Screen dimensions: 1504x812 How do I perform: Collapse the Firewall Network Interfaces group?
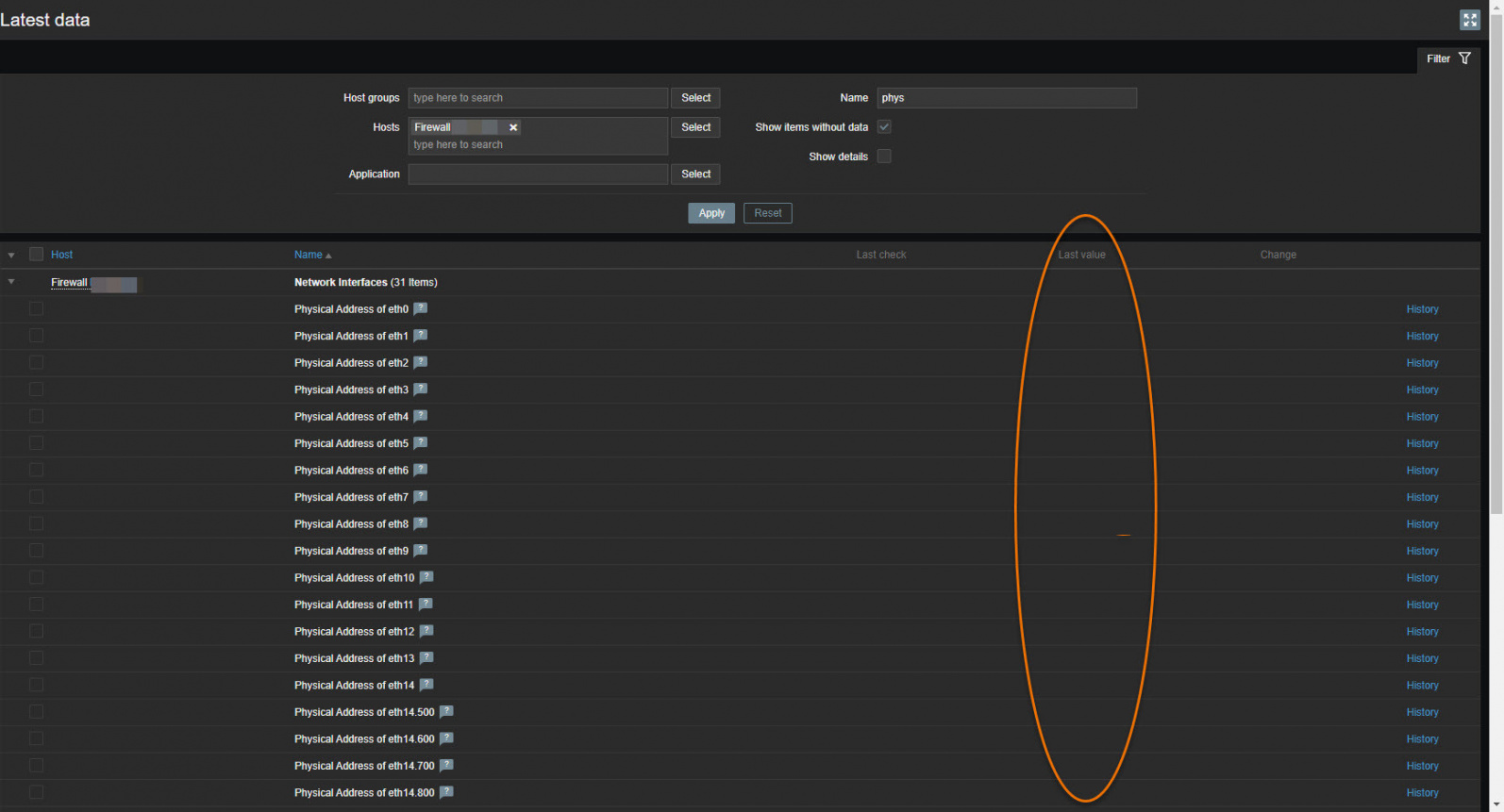click(x=11, y=282)
